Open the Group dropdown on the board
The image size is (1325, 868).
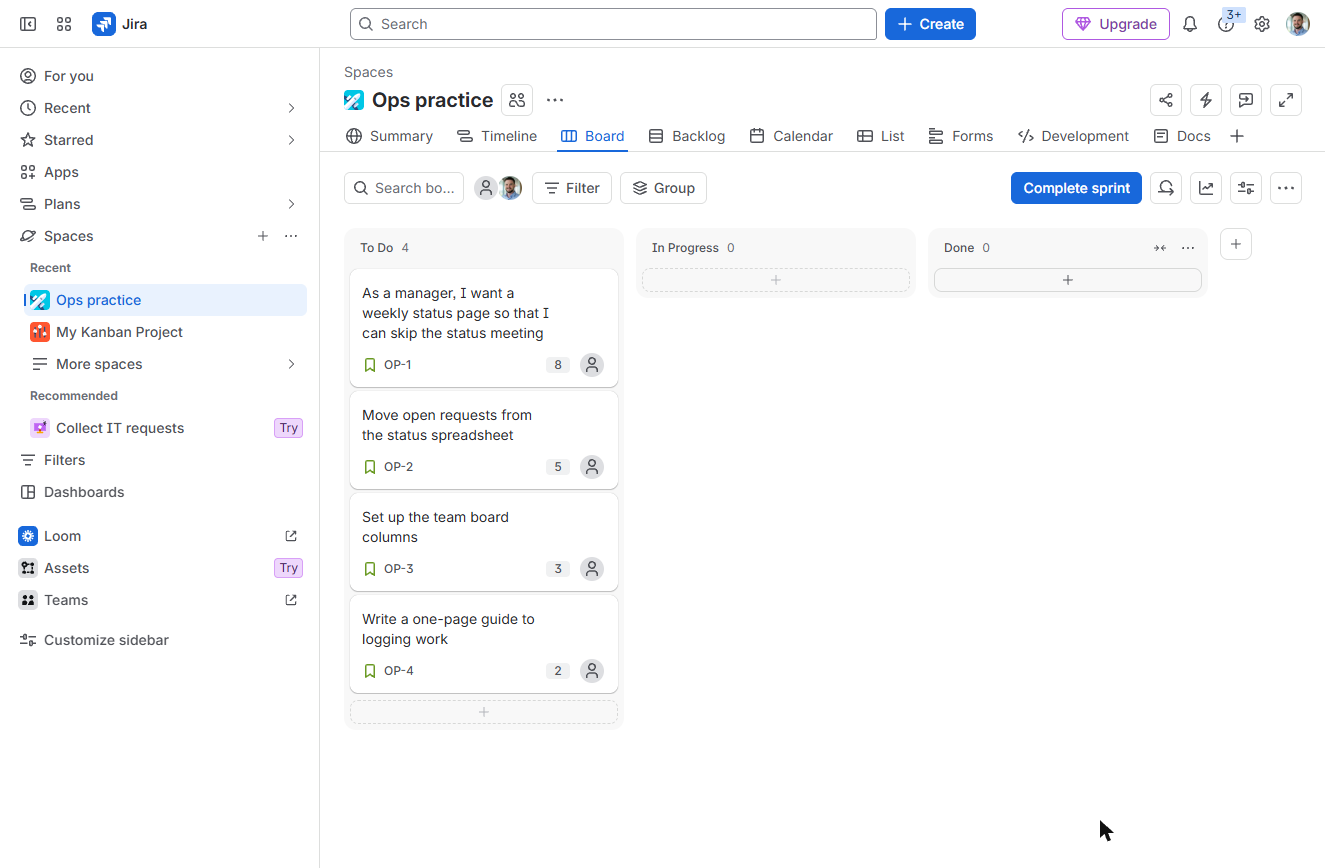click(663, 188)
